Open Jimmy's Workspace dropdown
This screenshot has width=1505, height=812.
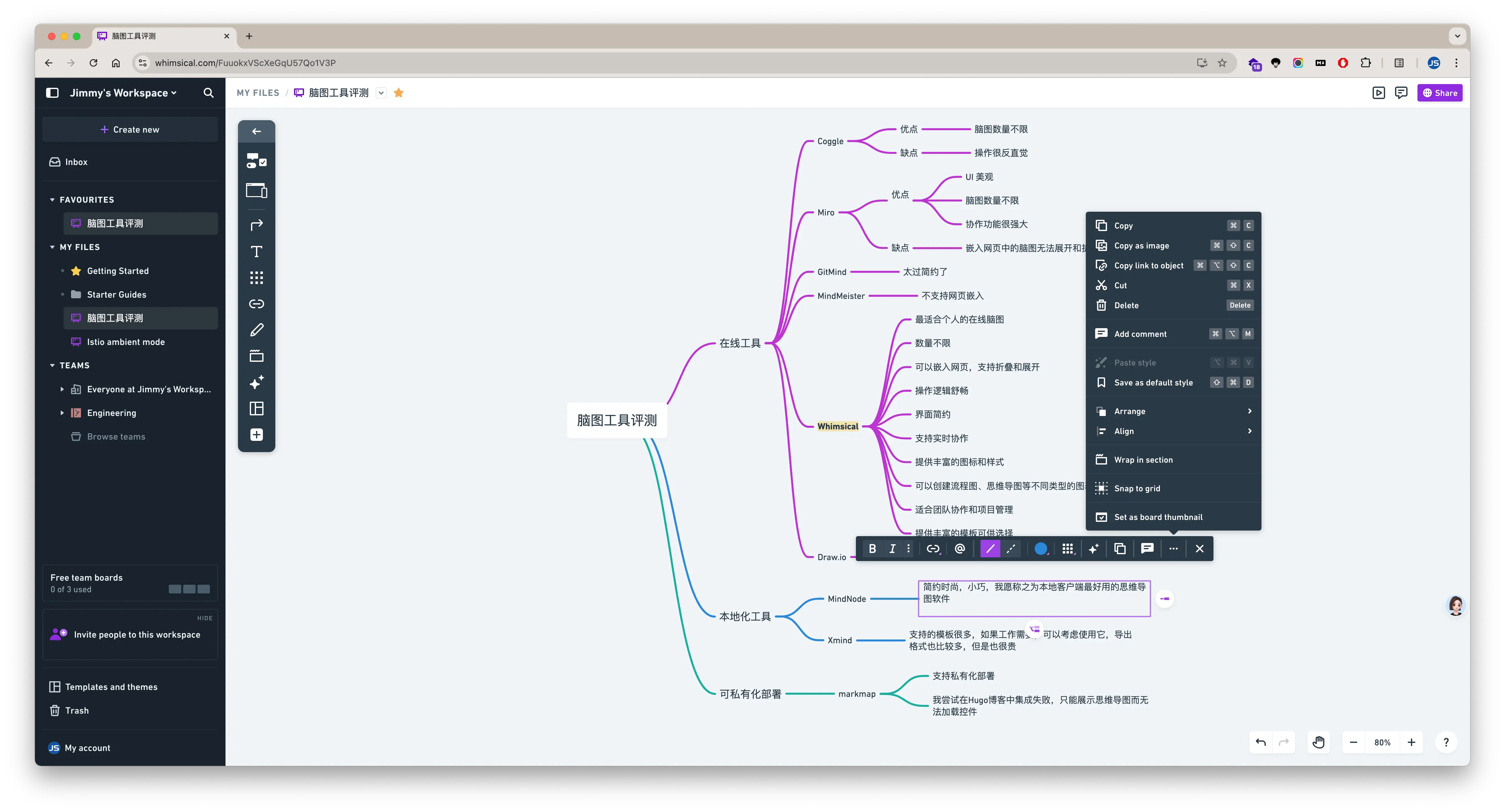123,93
